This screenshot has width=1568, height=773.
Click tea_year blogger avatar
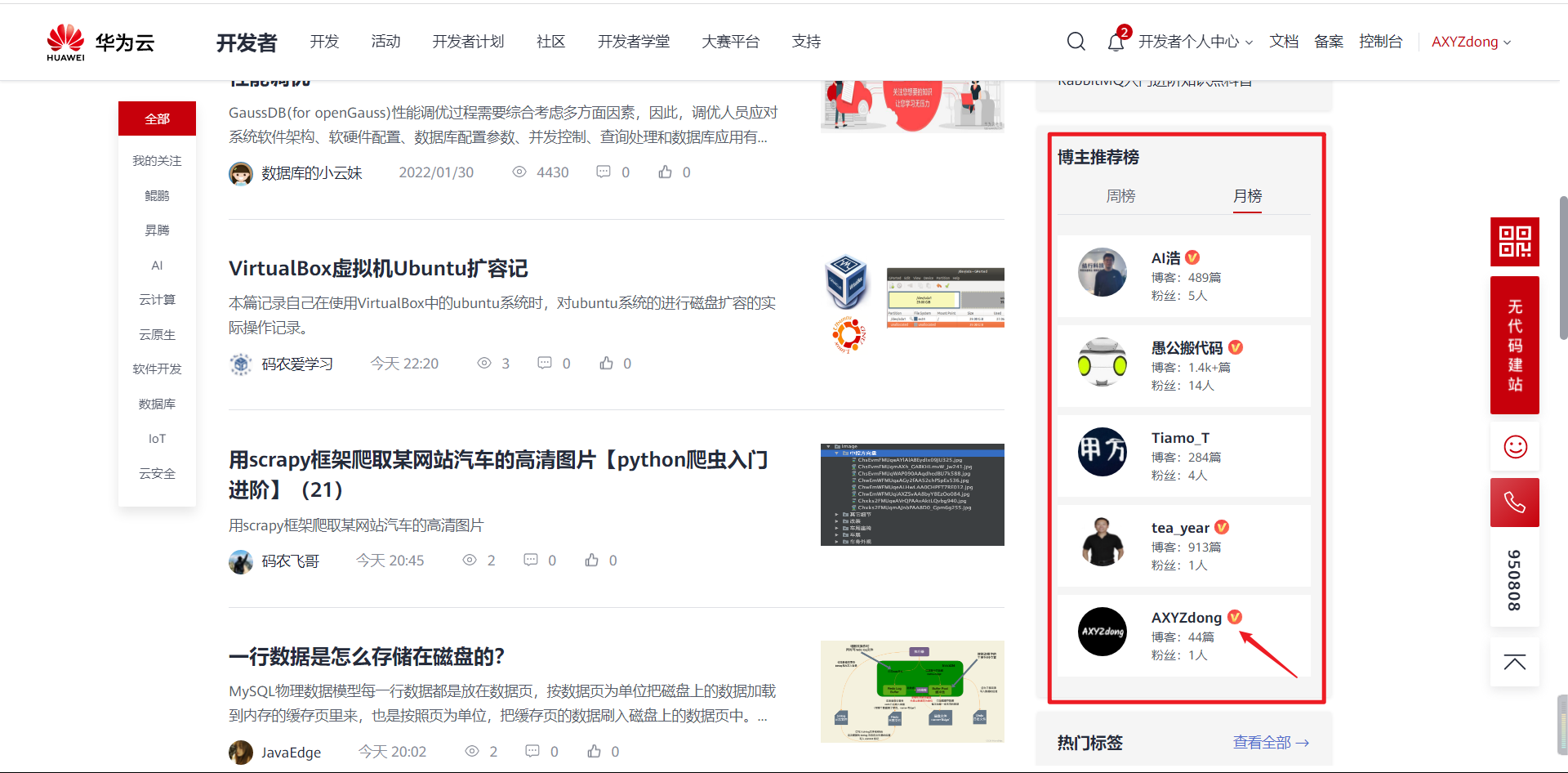1102,542
